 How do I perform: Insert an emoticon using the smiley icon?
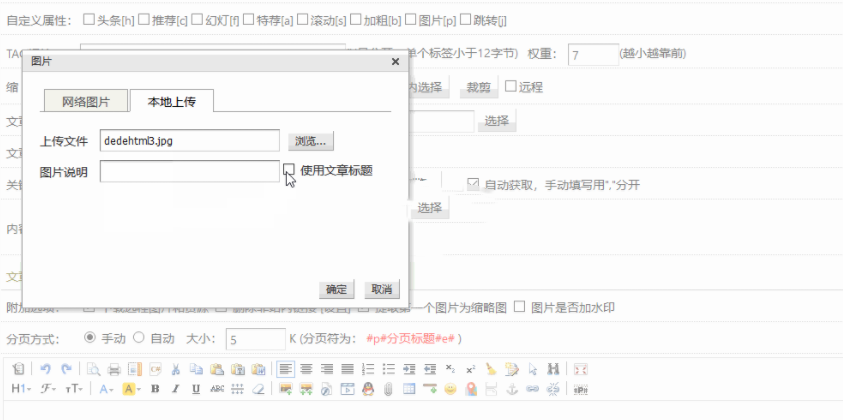(450, 388)
